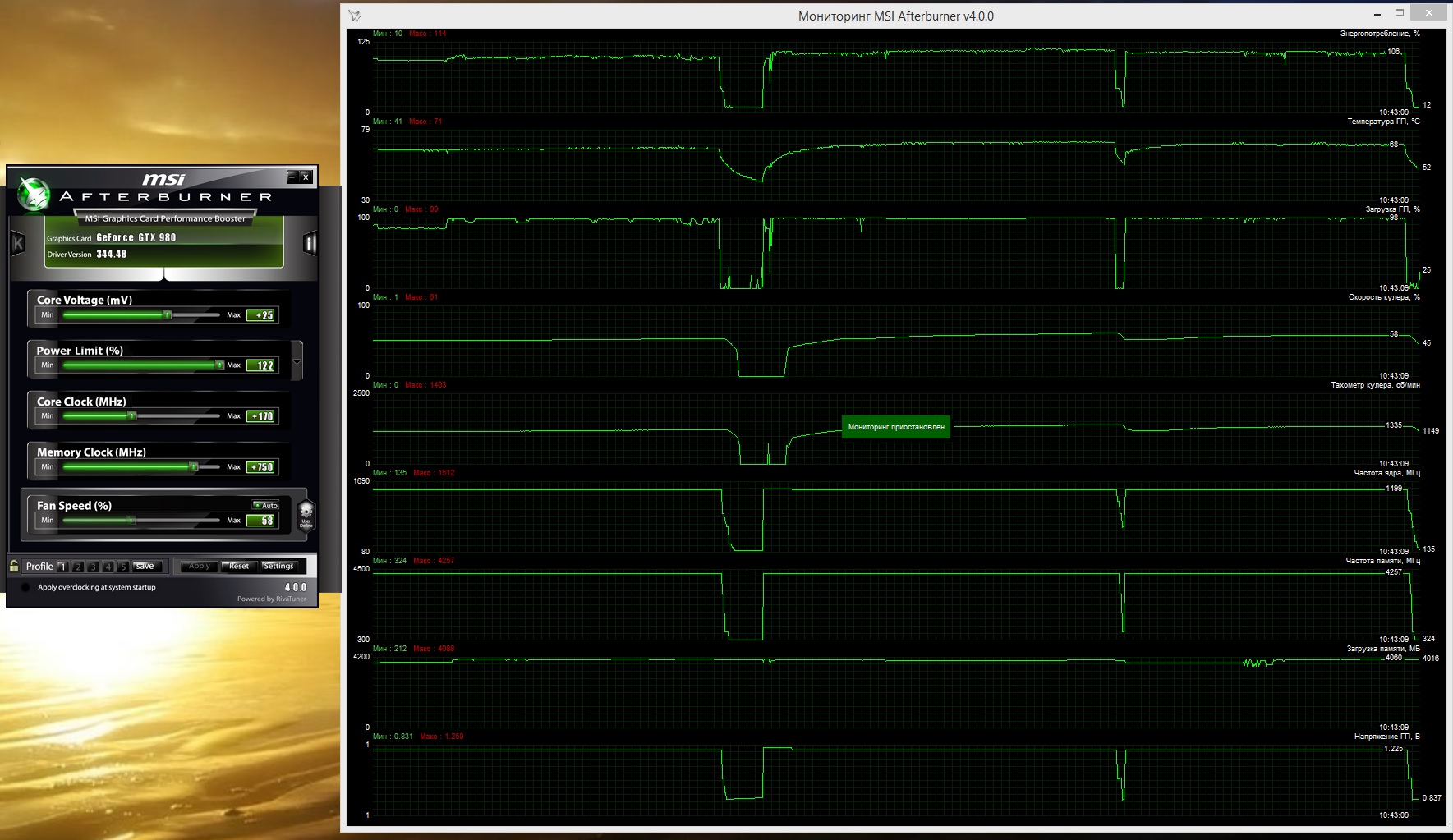Click the jet icon in monitoring title bar
The image size is (1453, 840).
coord(355,16)
